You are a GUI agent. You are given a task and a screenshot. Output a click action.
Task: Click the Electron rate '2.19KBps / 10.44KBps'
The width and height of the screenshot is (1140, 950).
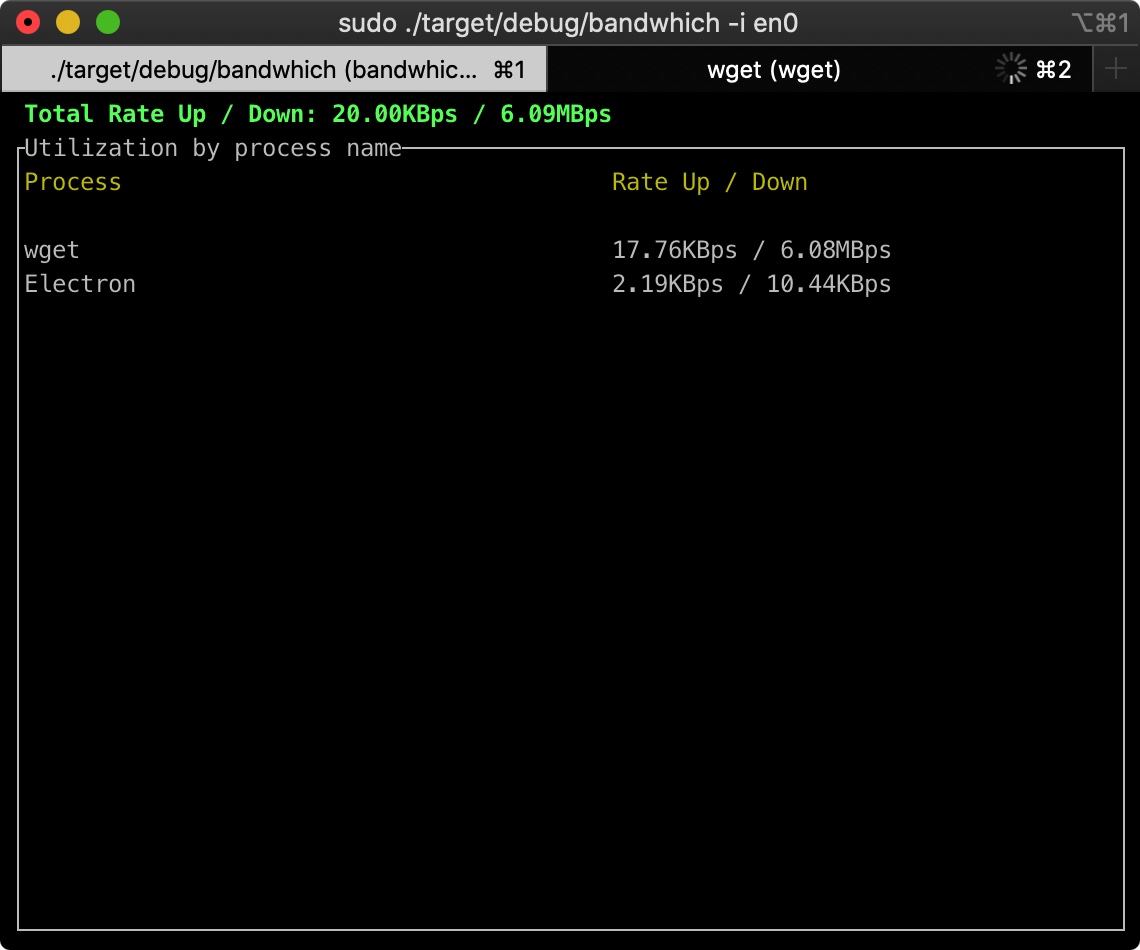[752, 283]
